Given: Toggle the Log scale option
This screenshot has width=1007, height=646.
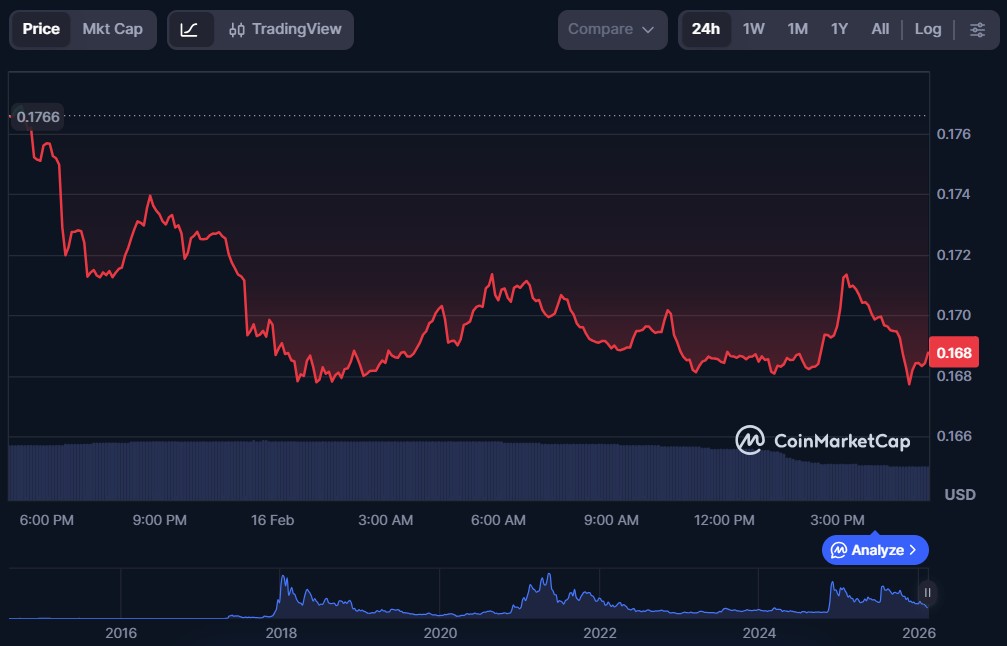Looking at the screenshot, I should 928,29.
